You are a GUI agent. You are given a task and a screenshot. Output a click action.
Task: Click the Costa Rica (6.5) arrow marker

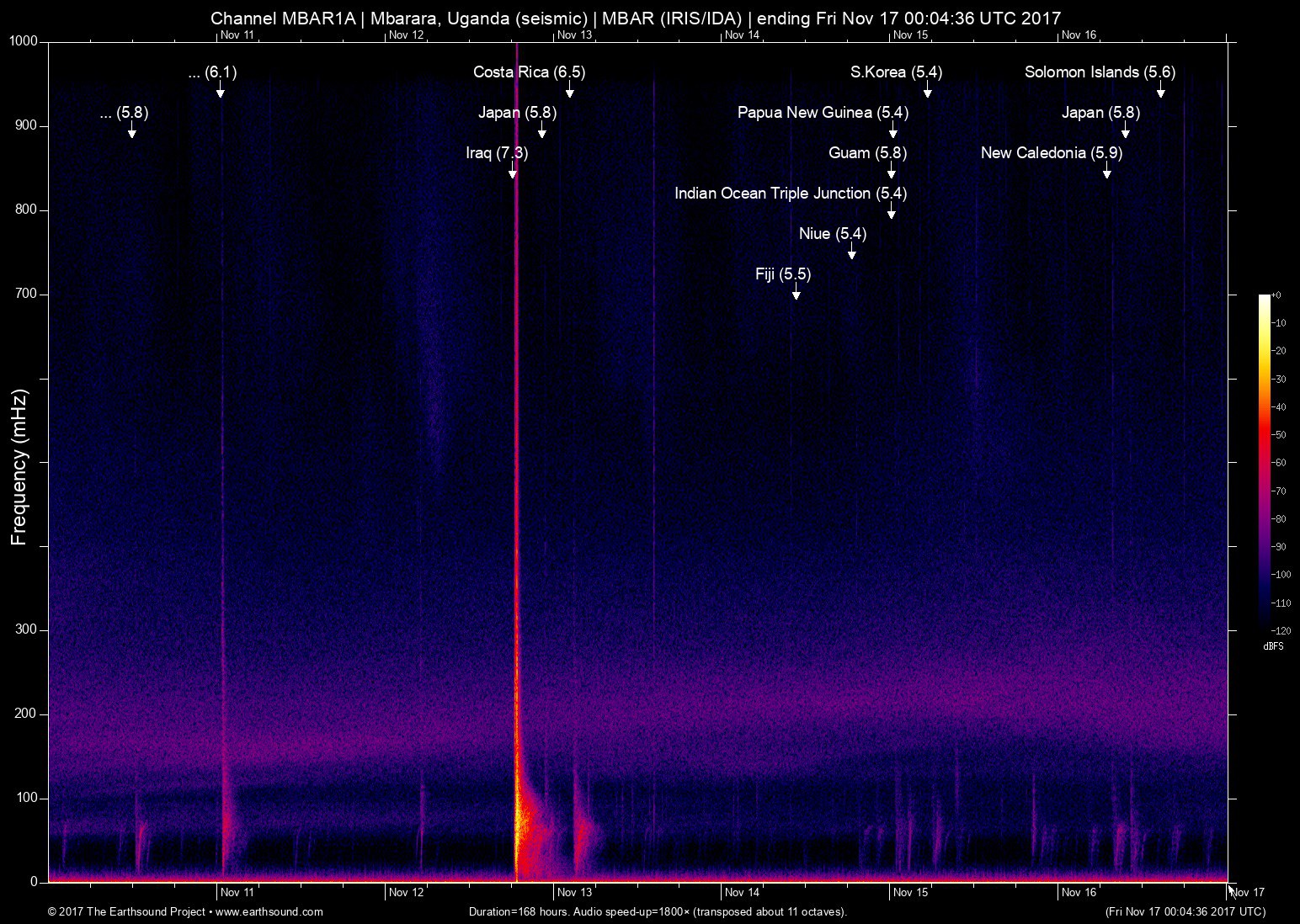(569, 93)
